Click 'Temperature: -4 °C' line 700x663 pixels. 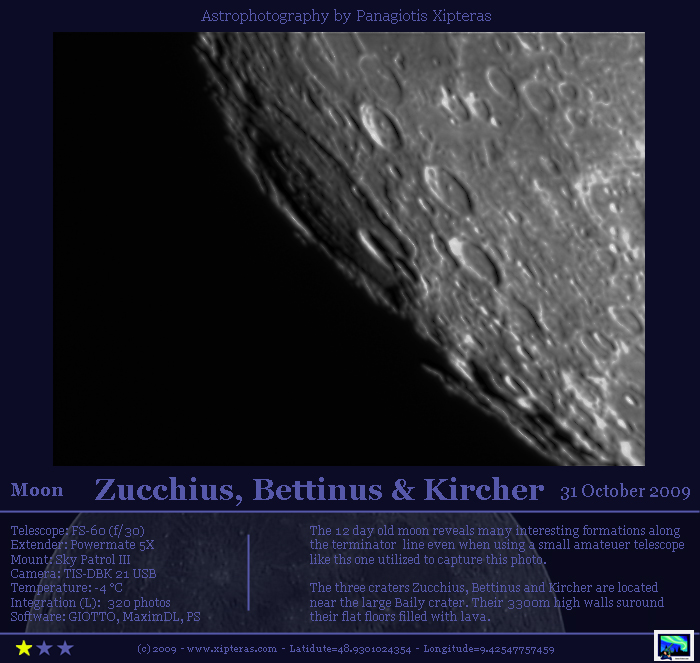coord(67,588)
